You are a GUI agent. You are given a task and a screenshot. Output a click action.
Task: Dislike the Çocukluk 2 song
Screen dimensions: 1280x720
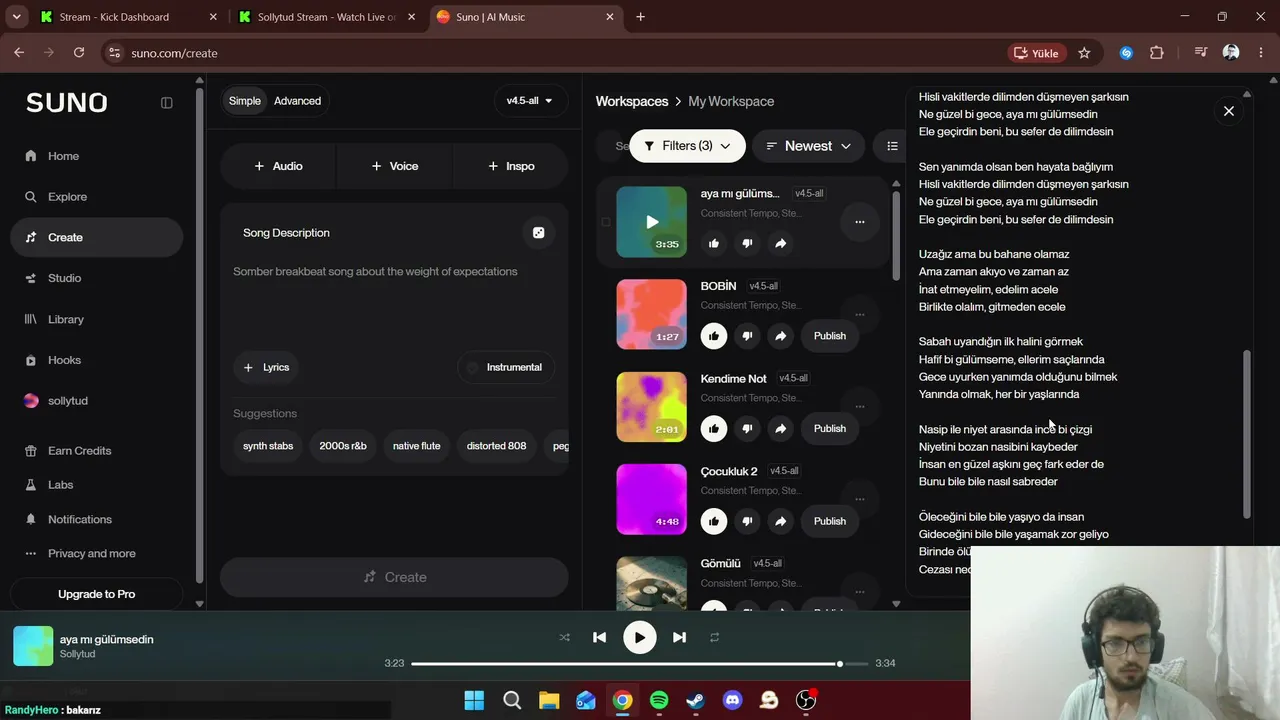point(747,521)
